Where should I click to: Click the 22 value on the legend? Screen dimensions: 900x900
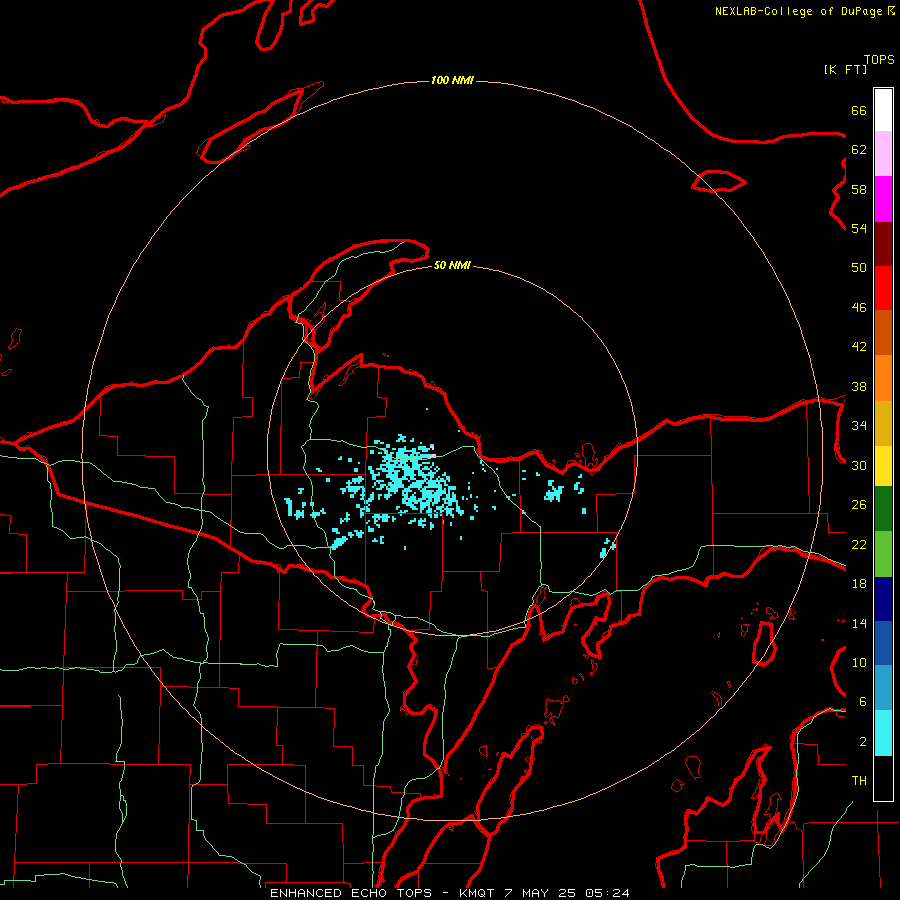point(859,544)
